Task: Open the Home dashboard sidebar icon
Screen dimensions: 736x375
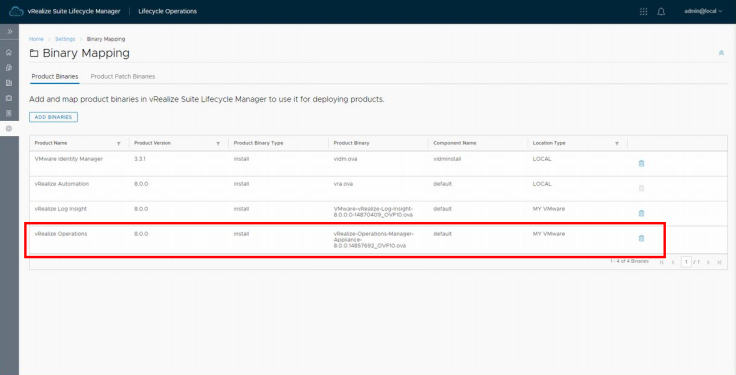Action: (x=9, y=52)
